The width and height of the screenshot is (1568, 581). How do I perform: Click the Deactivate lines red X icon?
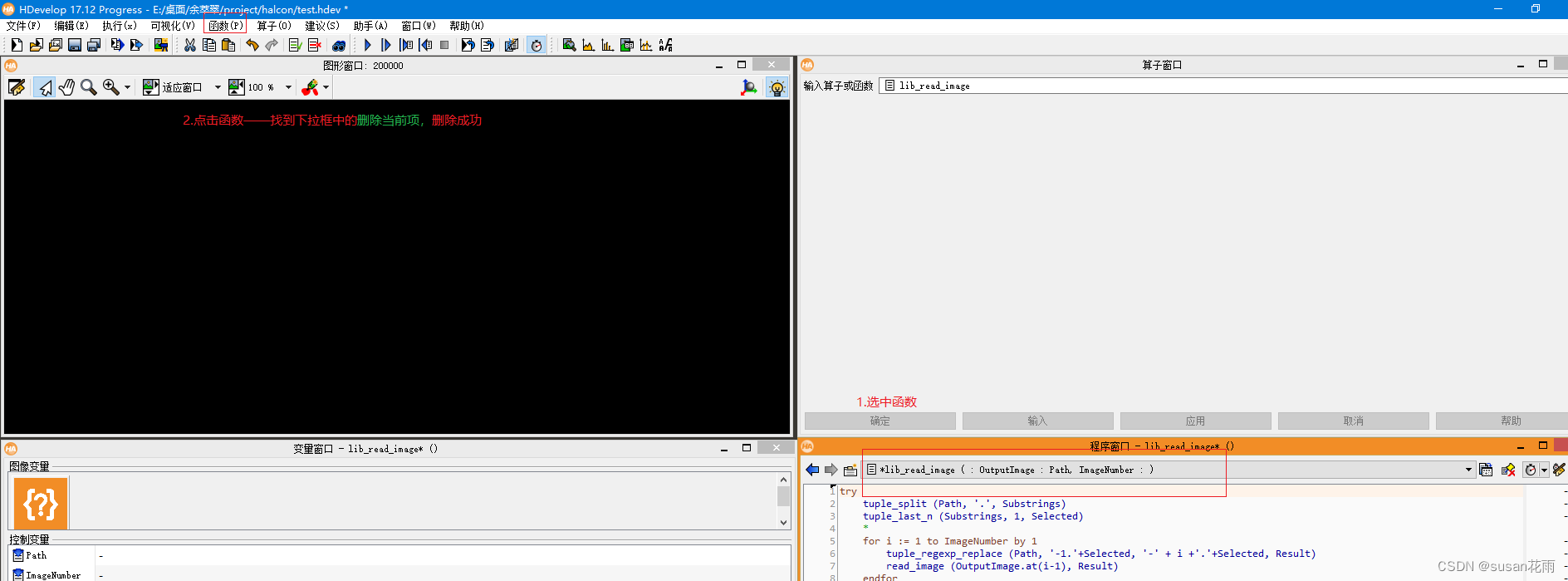pos(315,45)
